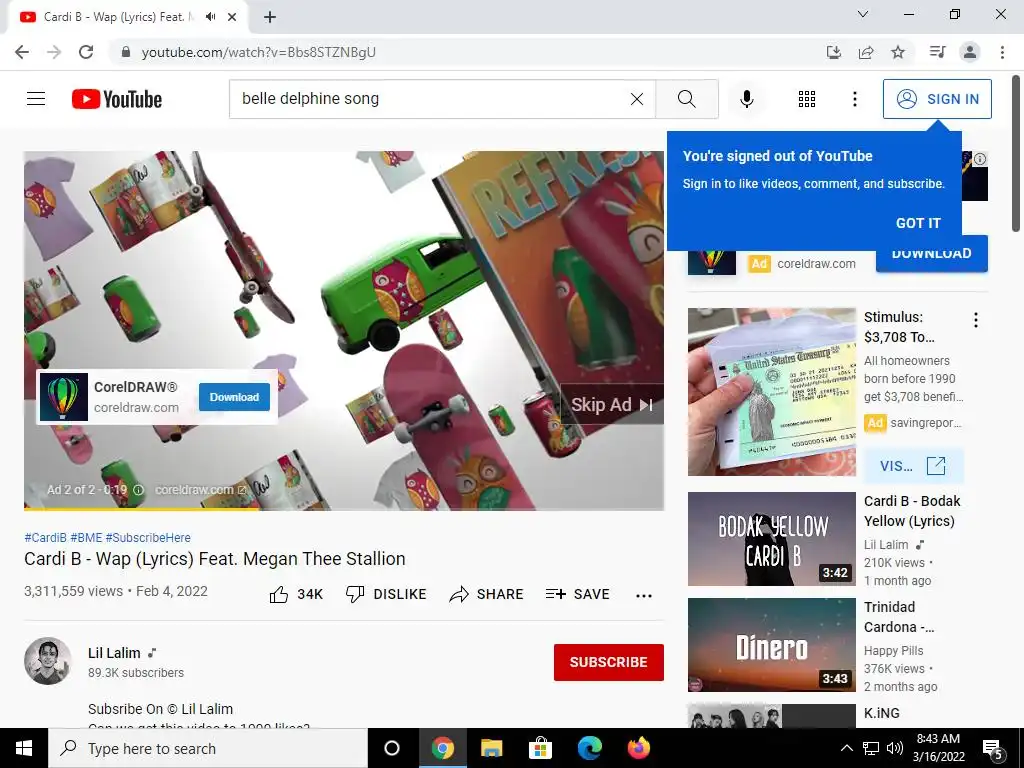Open volume control in system tray
1024x768 pixels.
895,748
